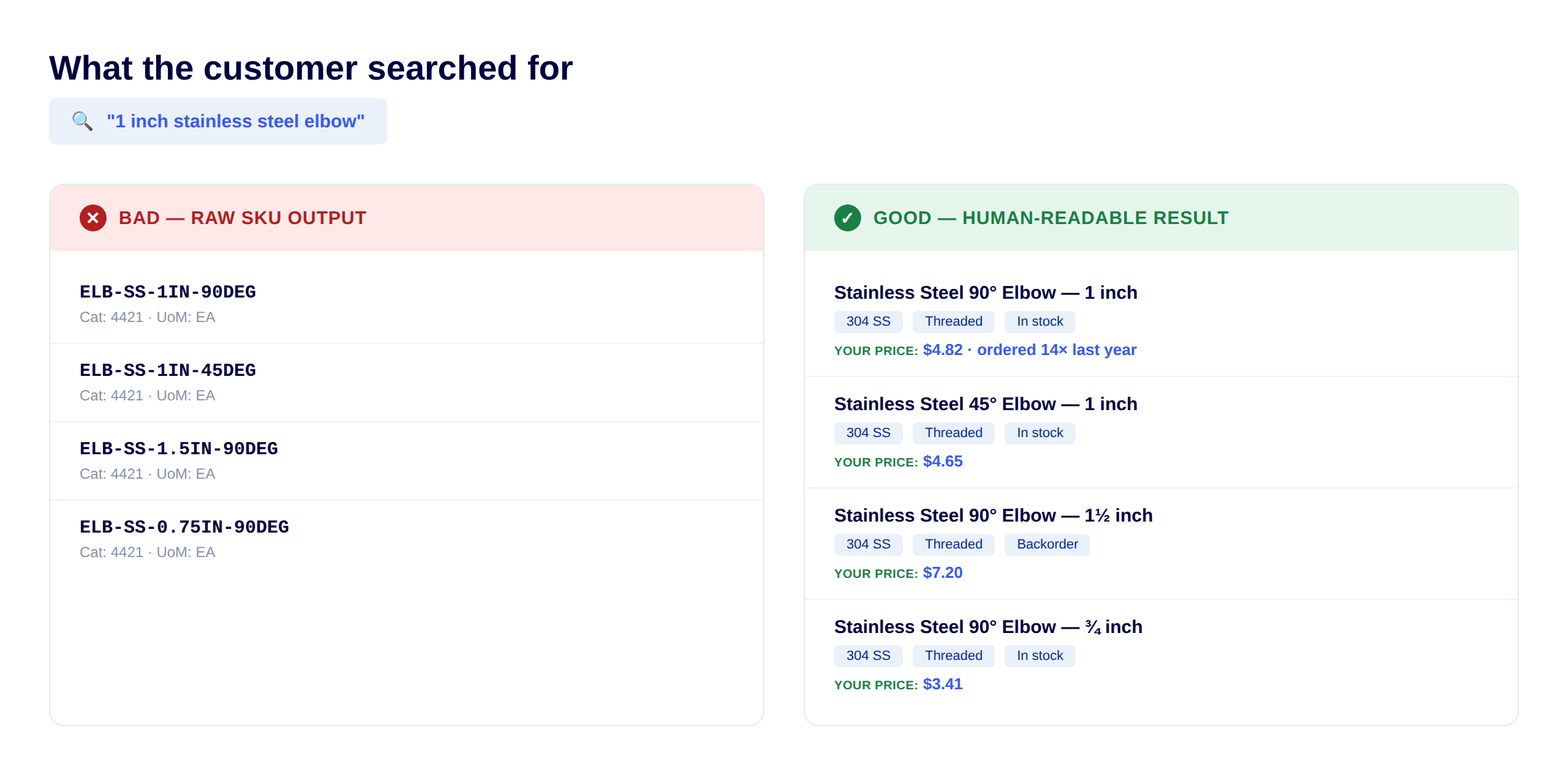Click Threaded tag on ¾ inch elbow

point(953,656)
